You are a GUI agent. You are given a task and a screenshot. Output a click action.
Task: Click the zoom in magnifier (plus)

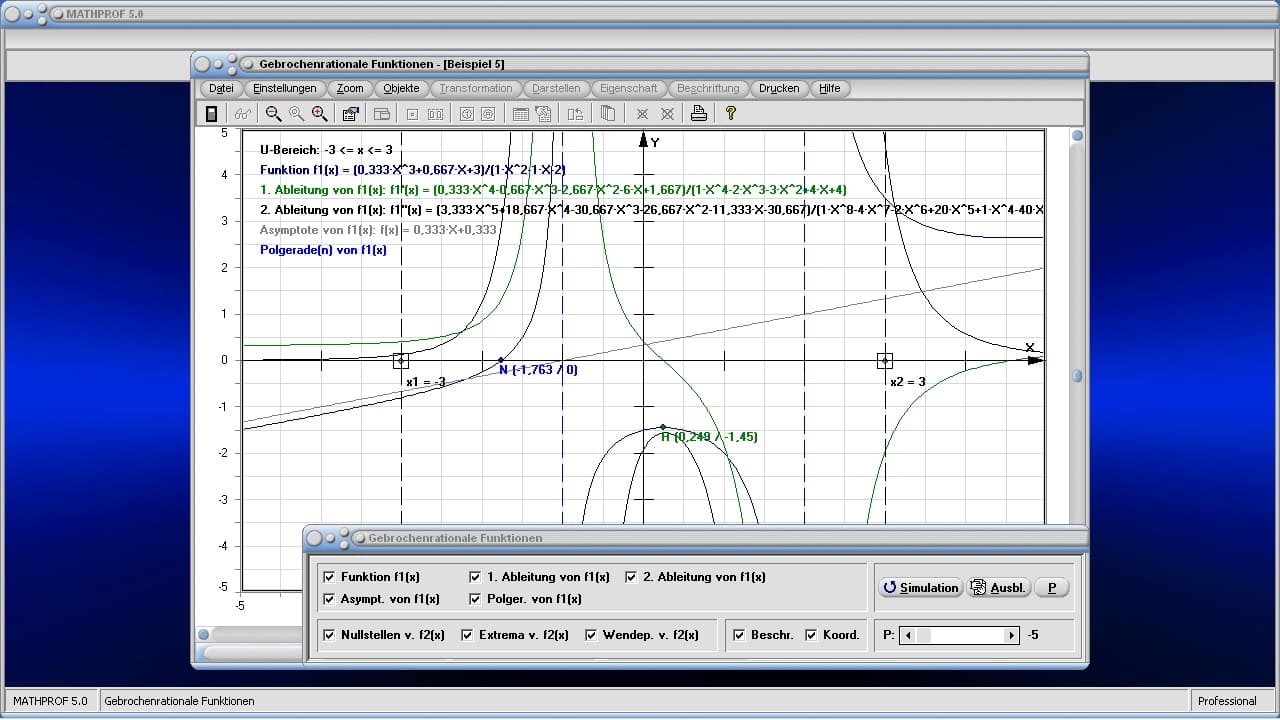tap(319, 114)
